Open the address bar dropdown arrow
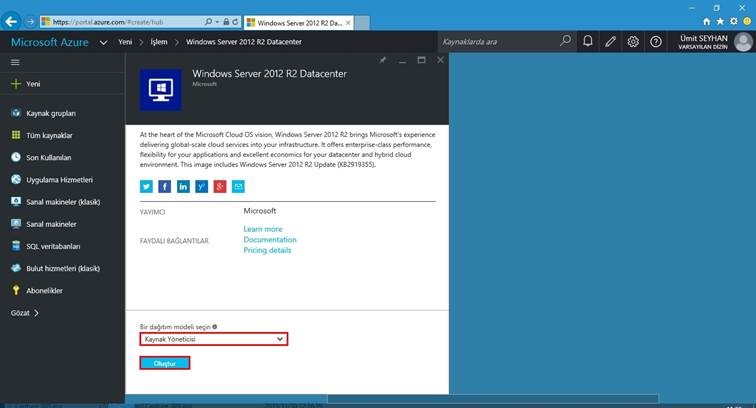The width and height of the screenshot is (756, 408). point(217,22)
